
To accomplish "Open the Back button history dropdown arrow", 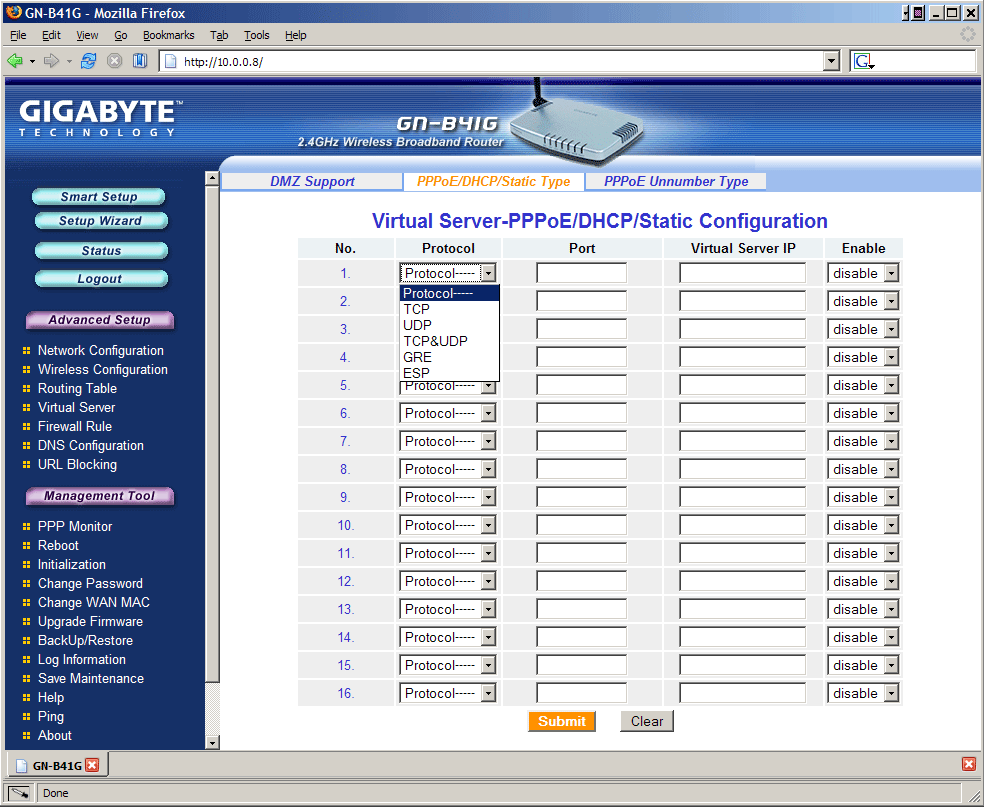I will point(33,61).
